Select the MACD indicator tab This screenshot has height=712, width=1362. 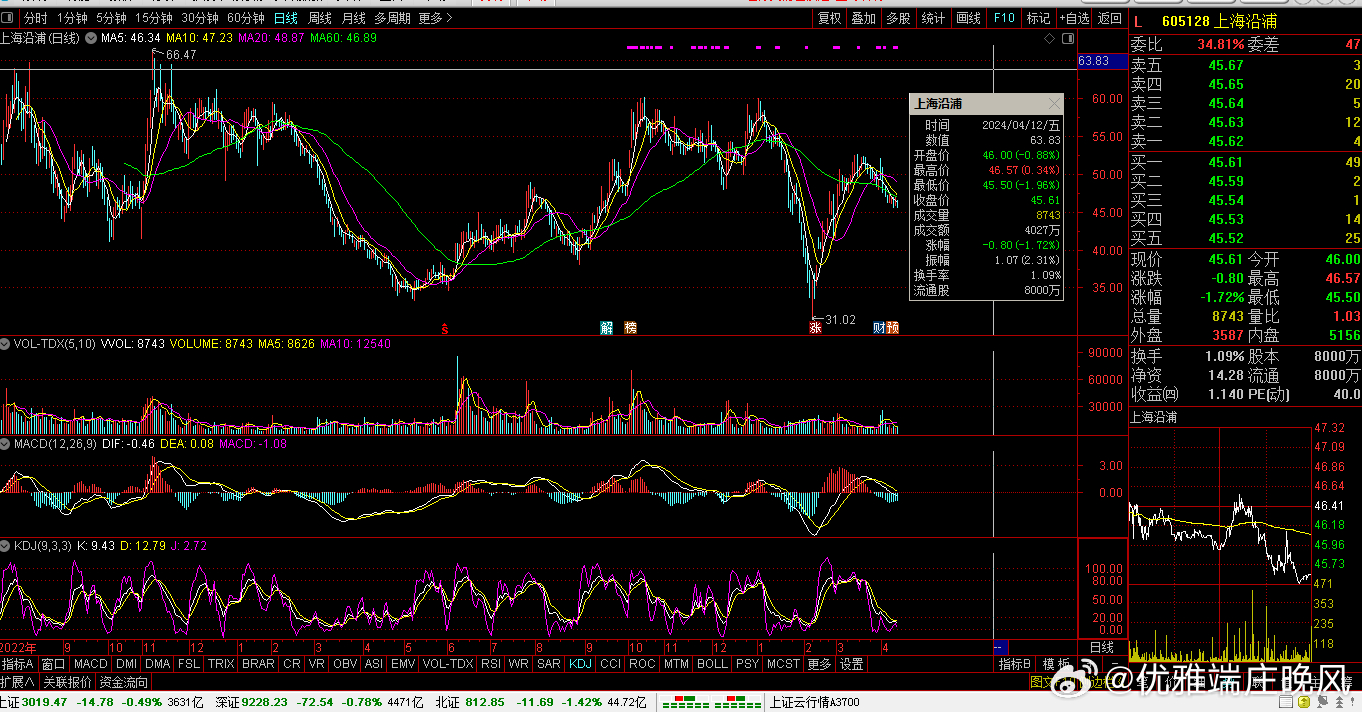[90, 664]
